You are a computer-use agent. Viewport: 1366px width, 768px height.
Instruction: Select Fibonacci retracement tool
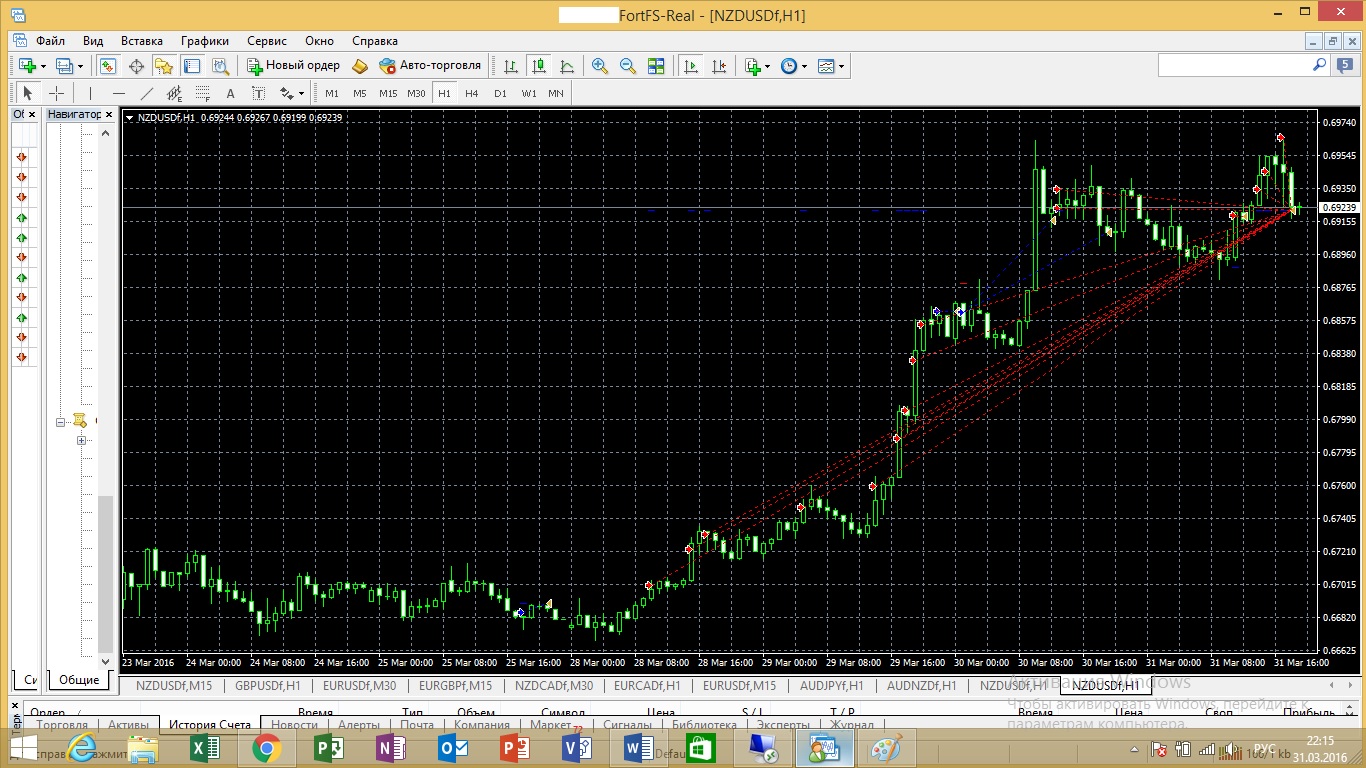coord(203,93)
